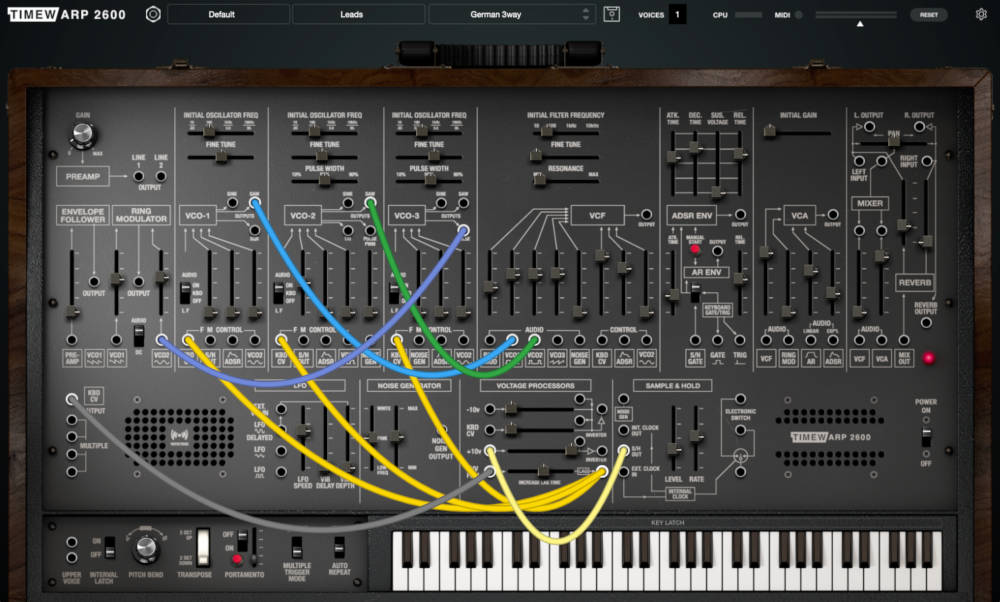Click the Noise Gen Output jack
The image size is (1000, 602).
pos(443,429)
